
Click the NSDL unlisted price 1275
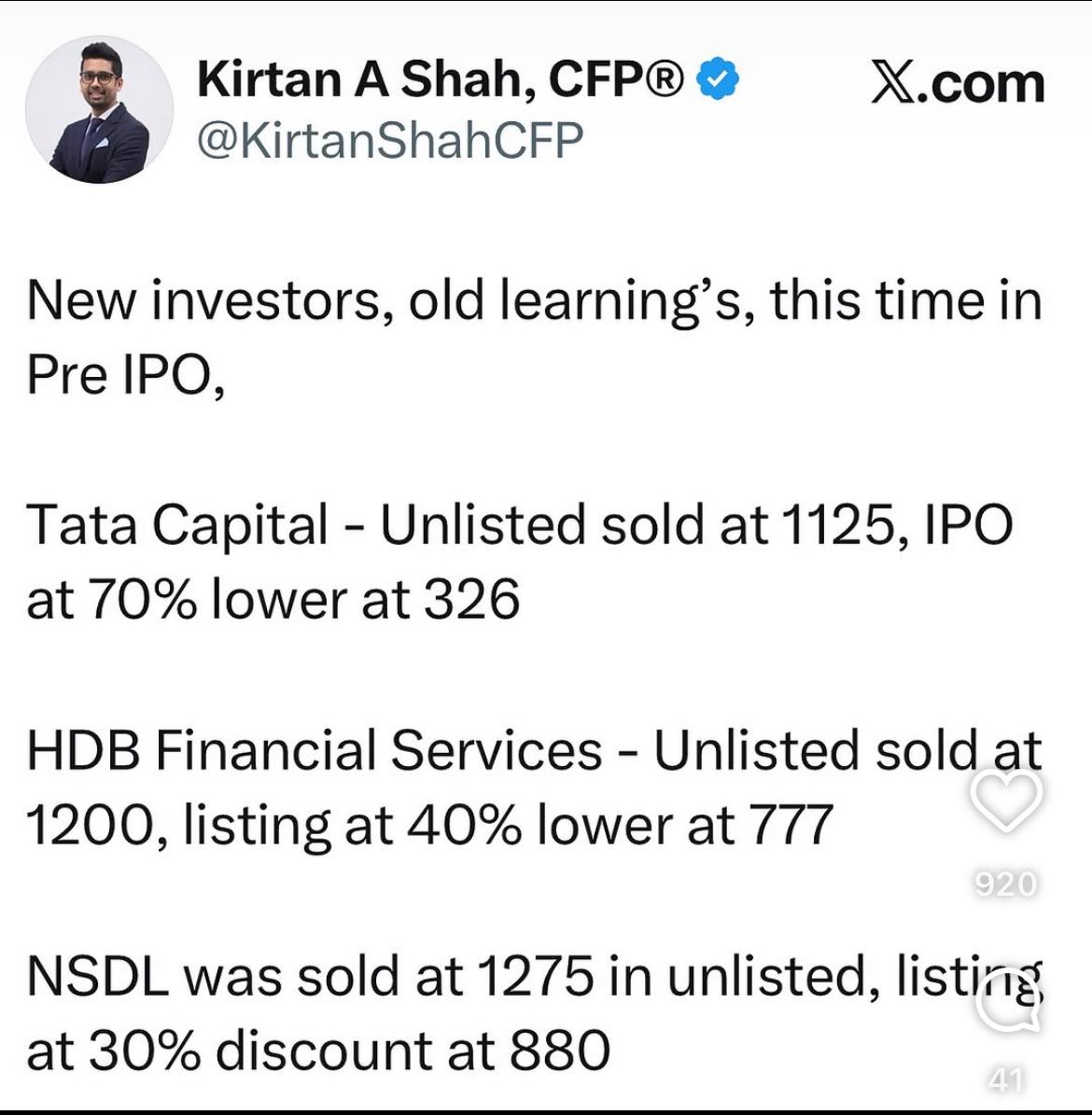(x=535, y=976)
